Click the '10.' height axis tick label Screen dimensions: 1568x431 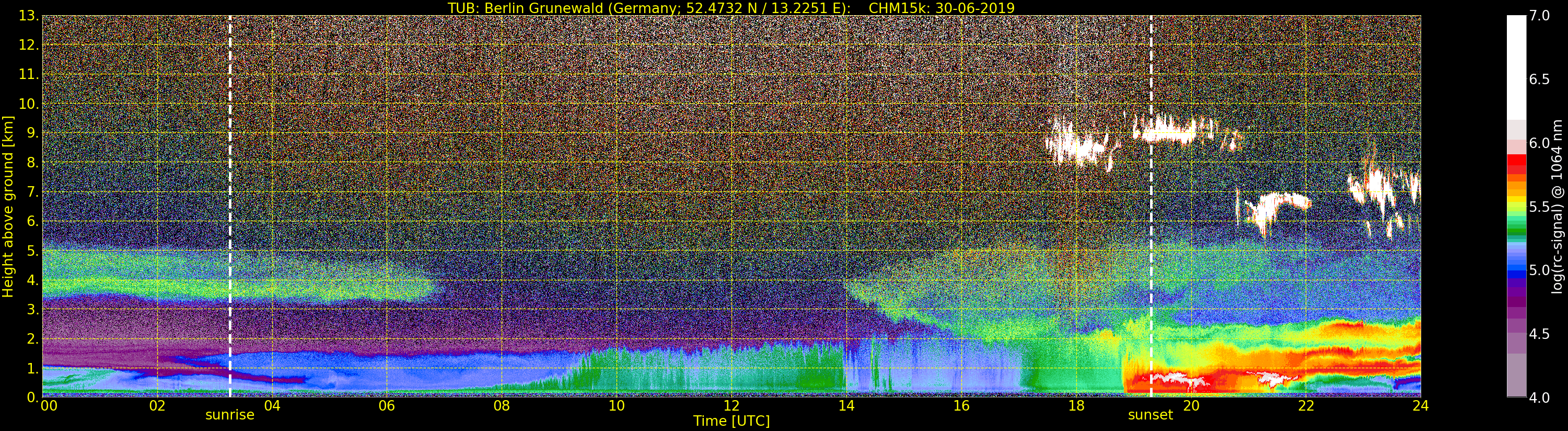(29, 104)
